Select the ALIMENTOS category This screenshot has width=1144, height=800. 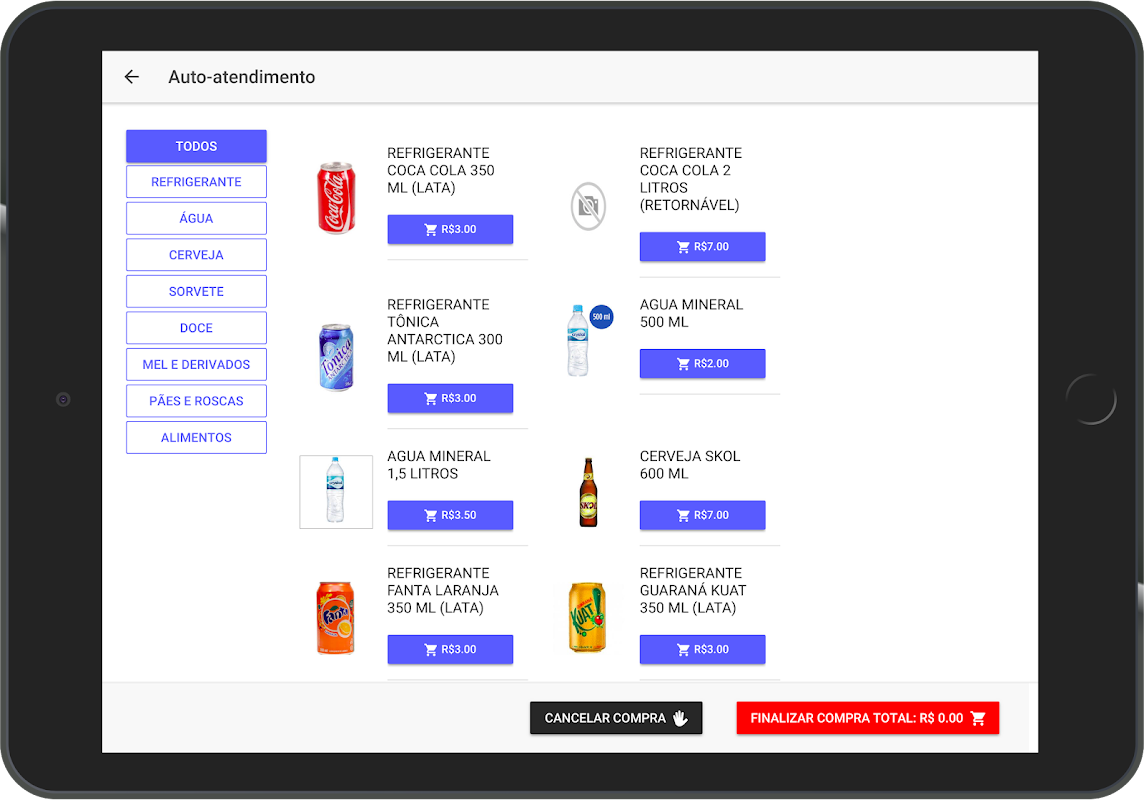point(196,437)
